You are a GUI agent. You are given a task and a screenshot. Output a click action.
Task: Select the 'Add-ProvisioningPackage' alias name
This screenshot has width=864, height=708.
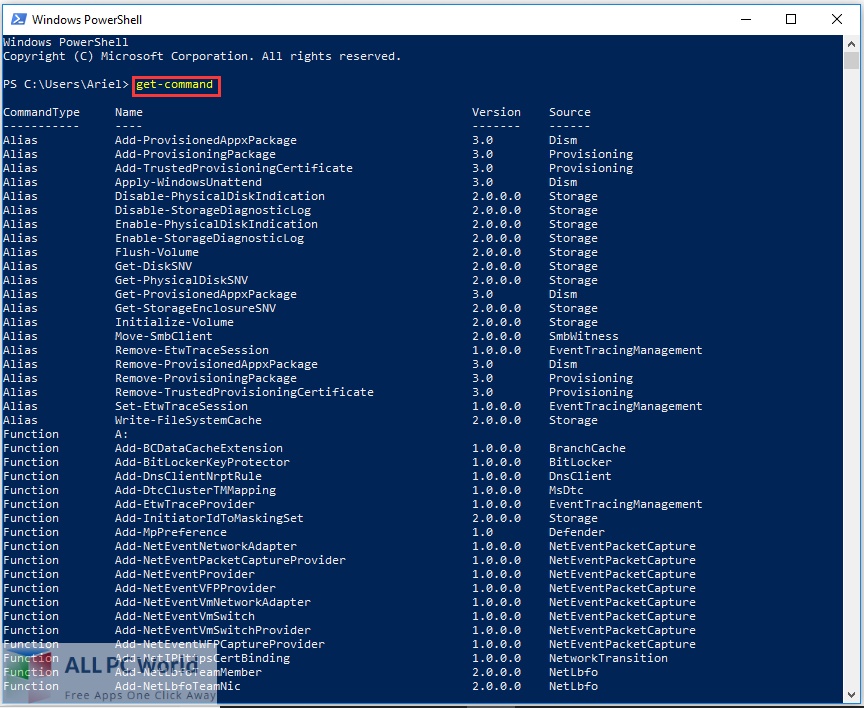pos(195,154)
